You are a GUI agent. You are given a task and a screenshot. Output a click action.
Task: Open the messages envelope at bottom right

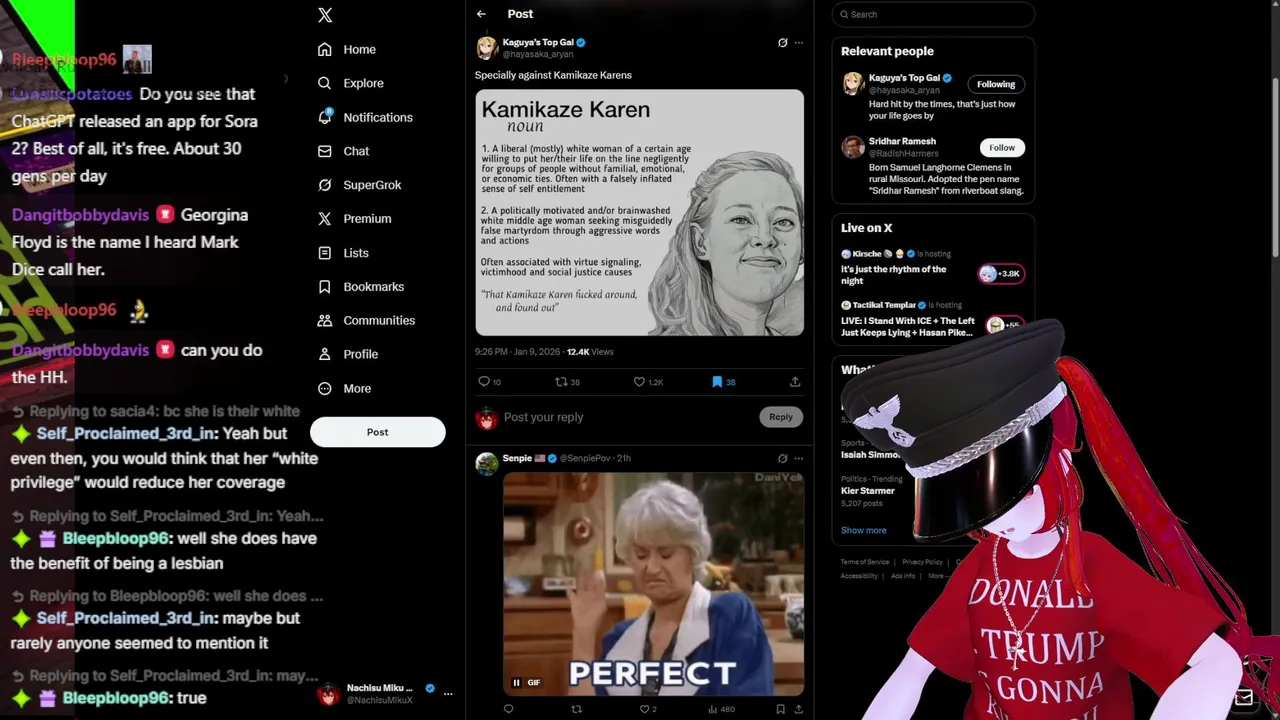pos(1243,698)
